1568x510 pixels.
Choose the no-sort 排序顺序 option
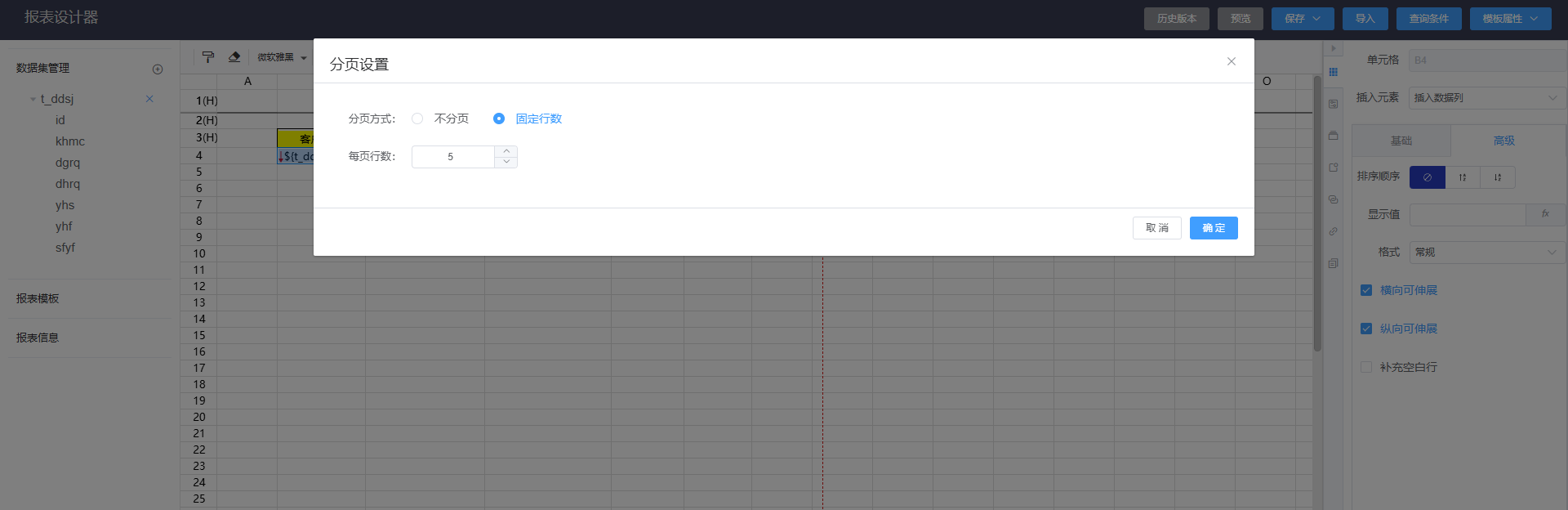click(1428, 177)
